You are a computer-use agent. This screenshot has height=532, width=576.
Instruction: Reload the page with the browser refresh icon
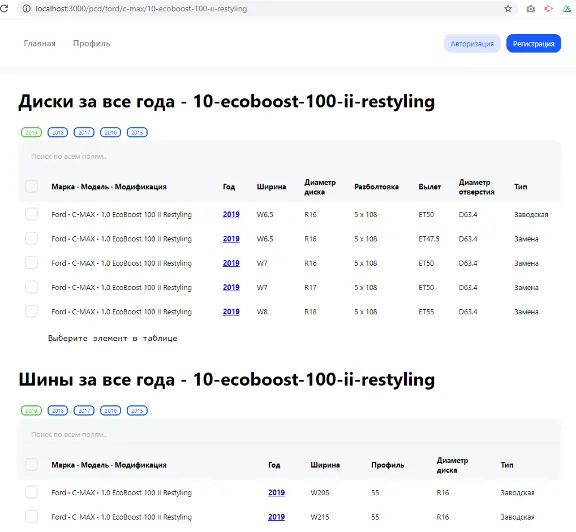pyautogui.click(x=4, y=8)
